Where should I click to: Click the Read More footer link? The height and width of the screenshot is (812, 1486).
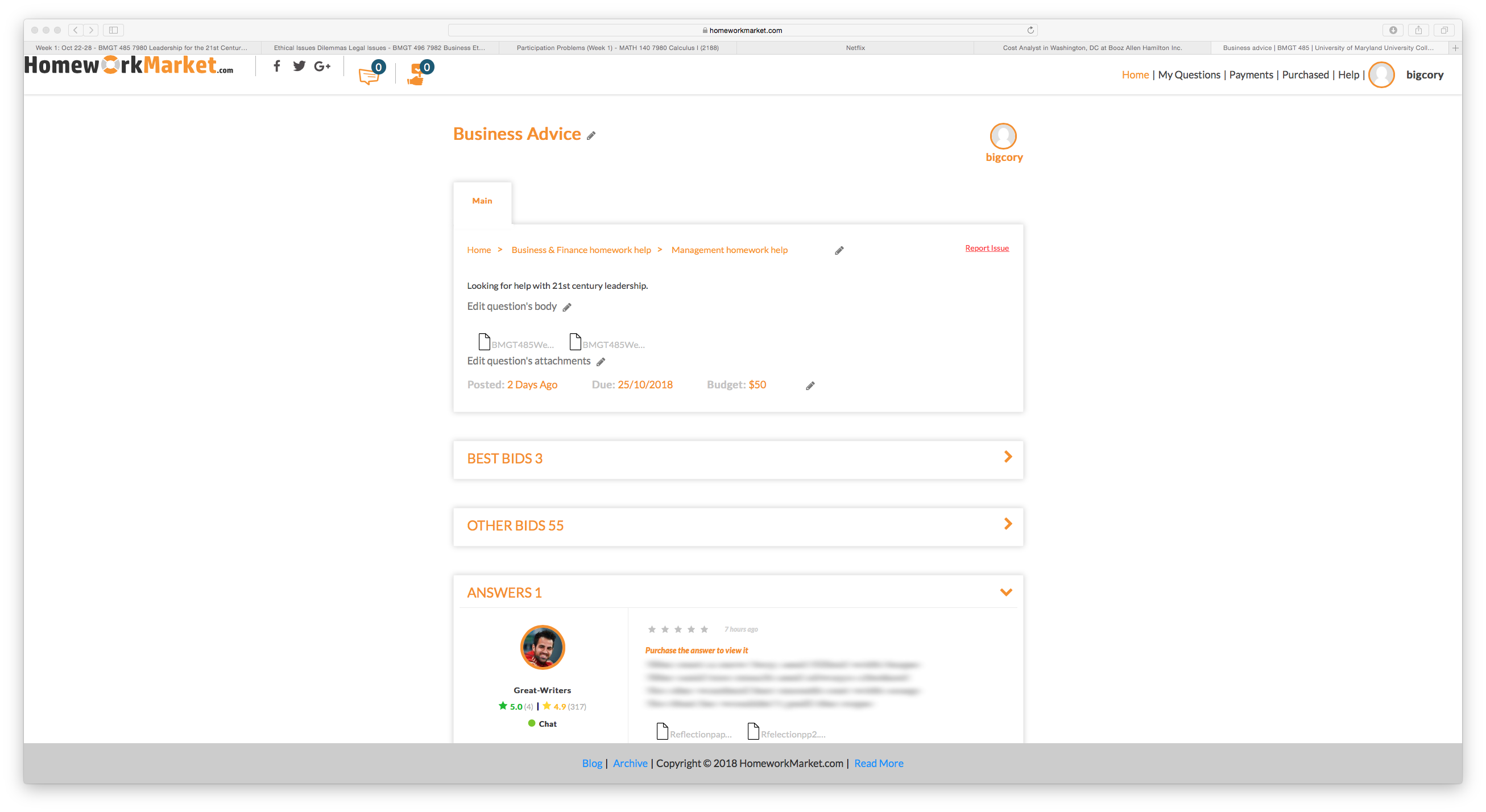[x=879, y=764]
